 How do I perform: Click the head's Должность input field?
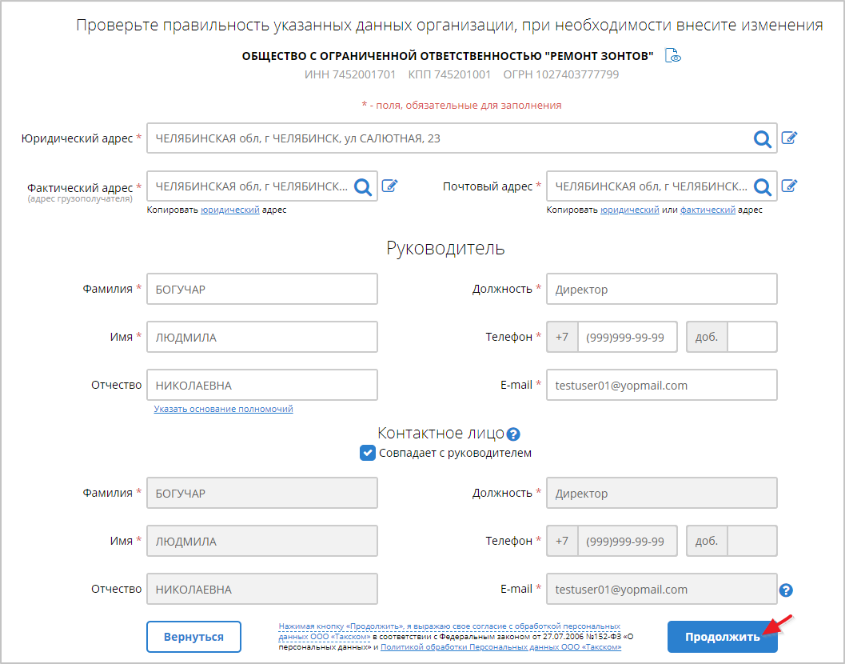pos(661,289)
